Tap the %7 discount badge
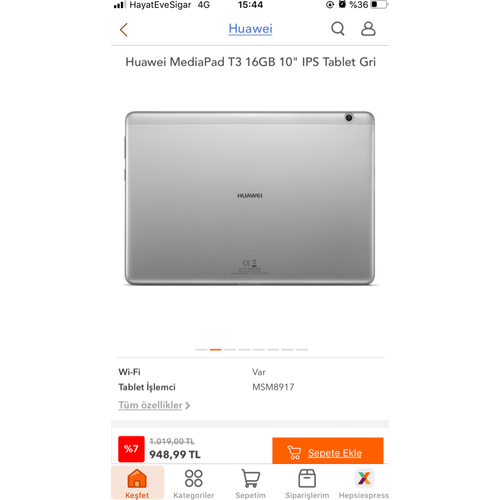500x500 pixels. [131, 449]
